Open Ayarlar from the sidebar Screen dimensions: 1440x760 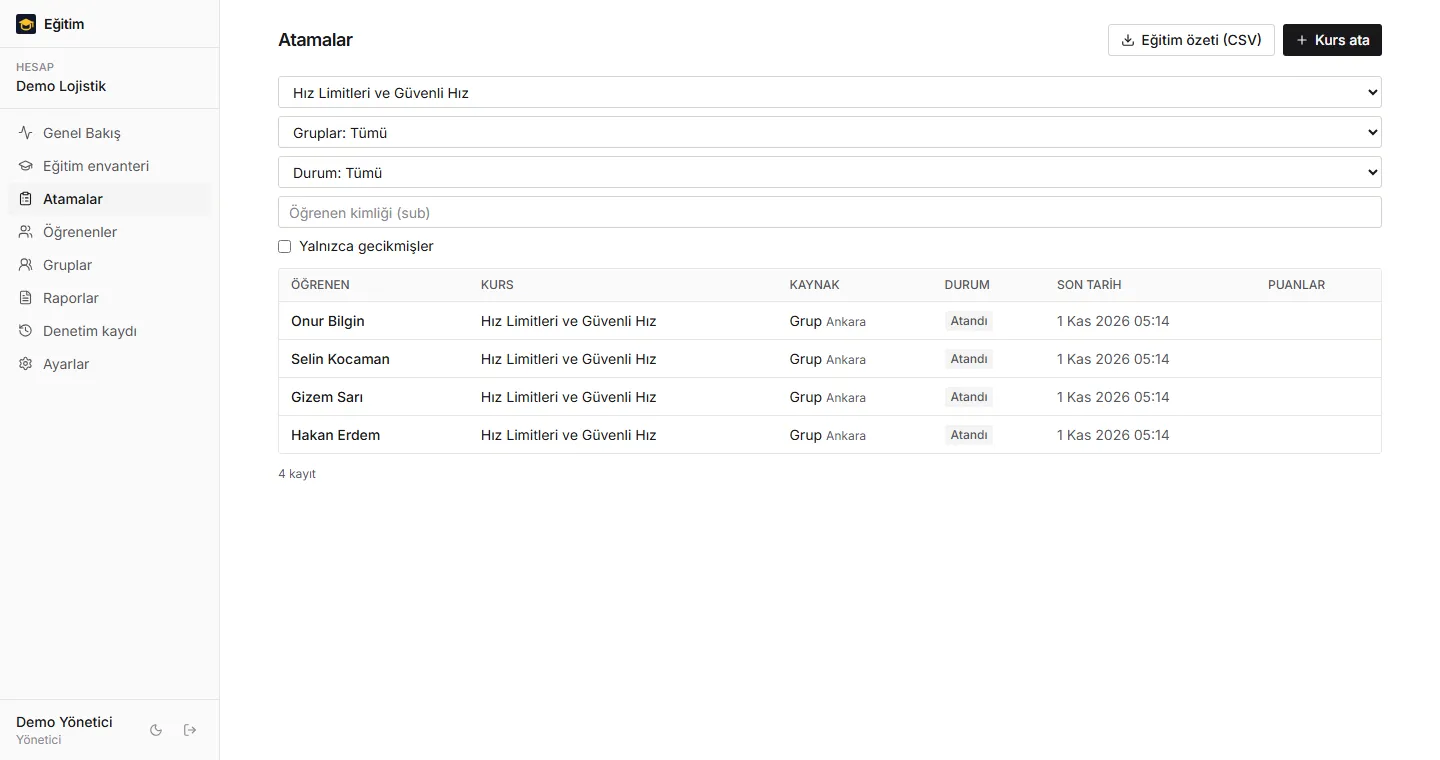pyautogui.click(x=110, y=364)
